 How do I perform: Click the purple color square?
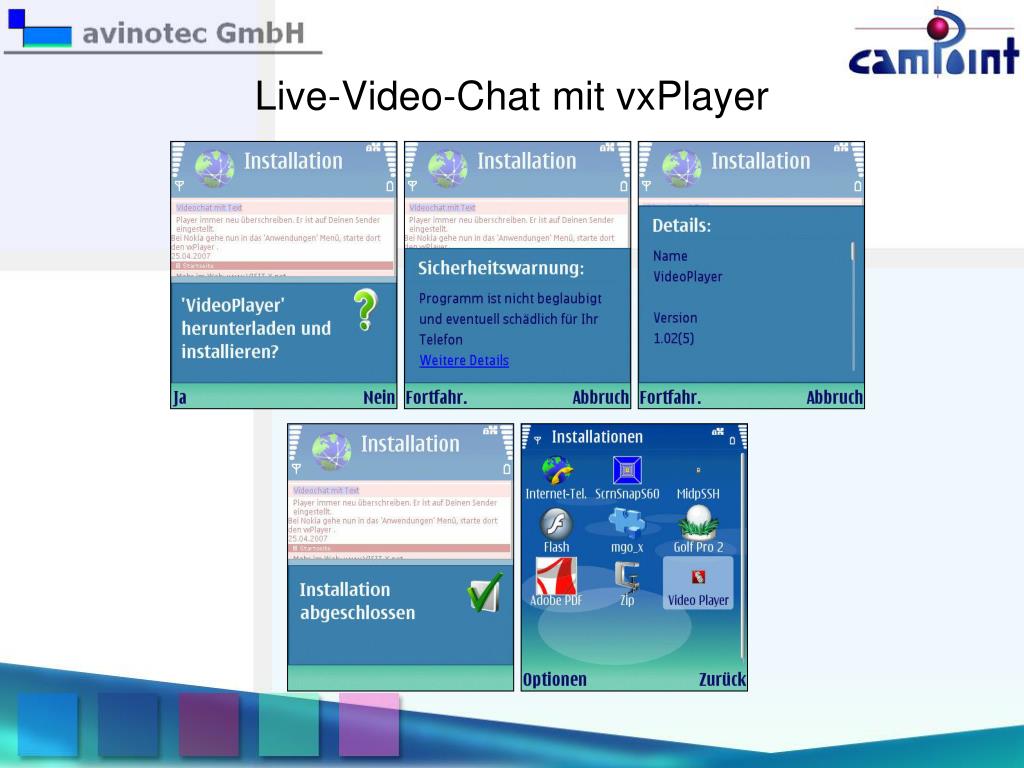point(208,724)
